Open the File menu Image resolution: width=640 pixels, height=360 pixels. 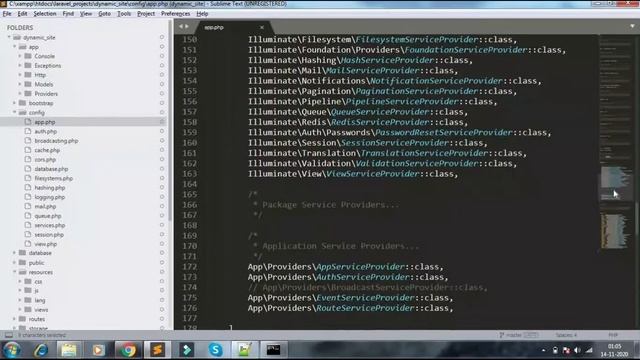[x=7, y=13]
